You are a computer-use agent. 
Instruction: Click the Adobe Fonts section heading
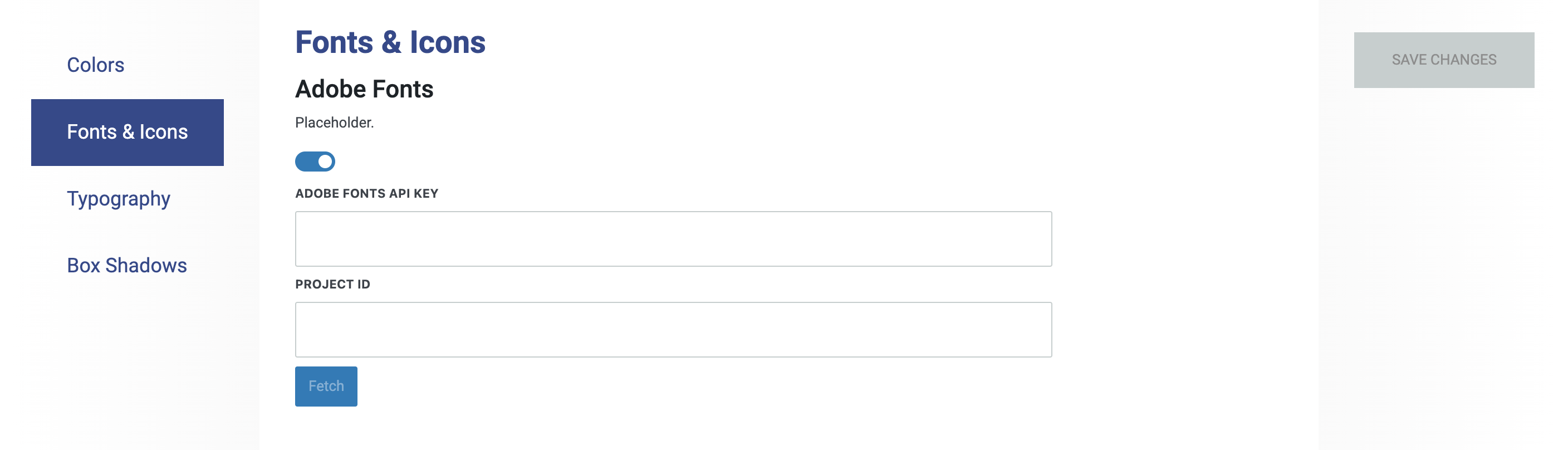[x=364, y=90]
